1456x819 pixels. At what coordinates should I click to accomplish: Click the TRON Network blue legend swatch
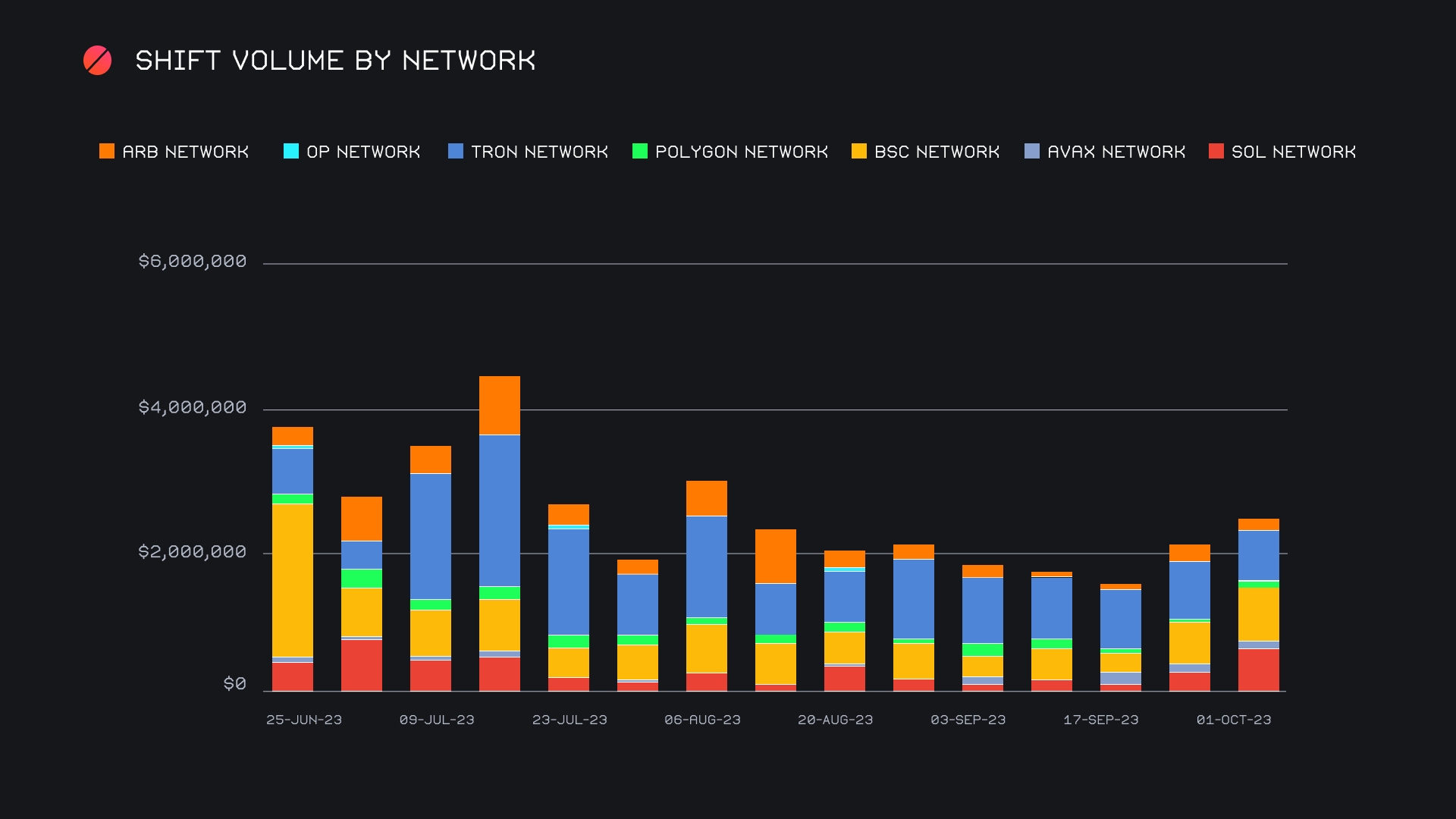pyautogui.click(x=456, y=152)
